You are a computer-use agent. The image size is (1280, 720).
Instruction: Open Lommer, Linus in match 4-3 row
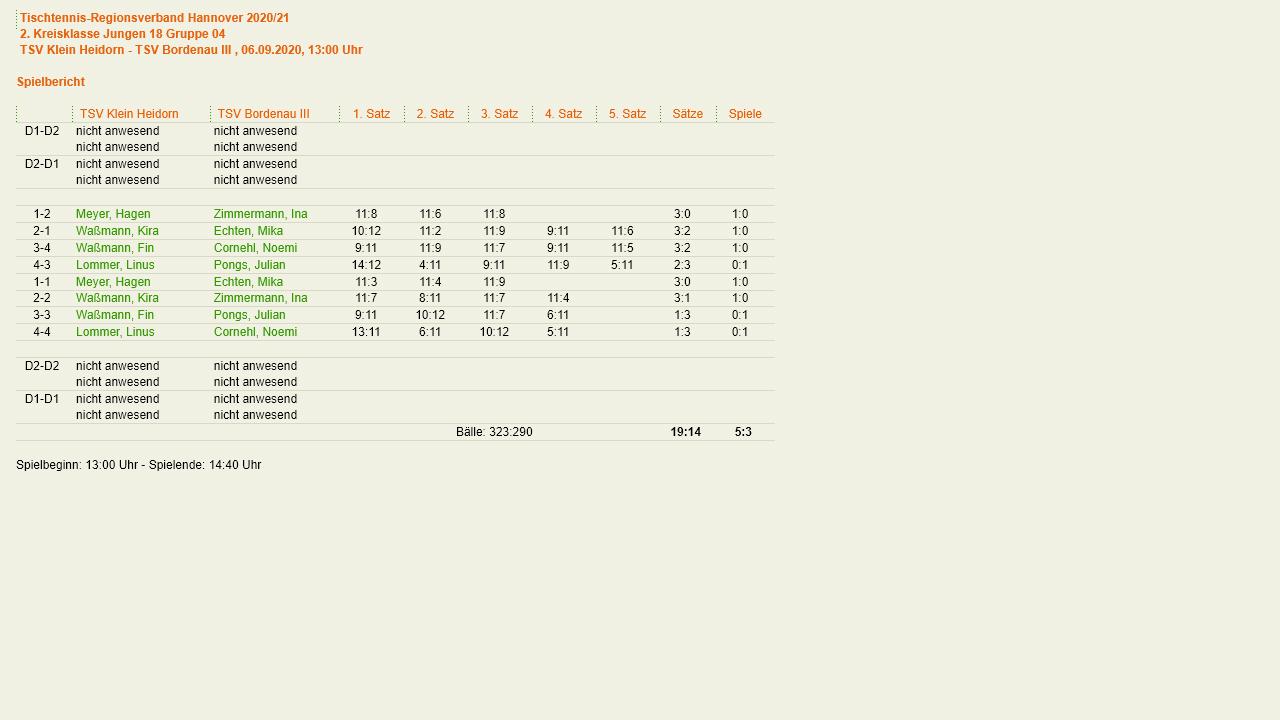pyautogui.click(x=115, y=265)
